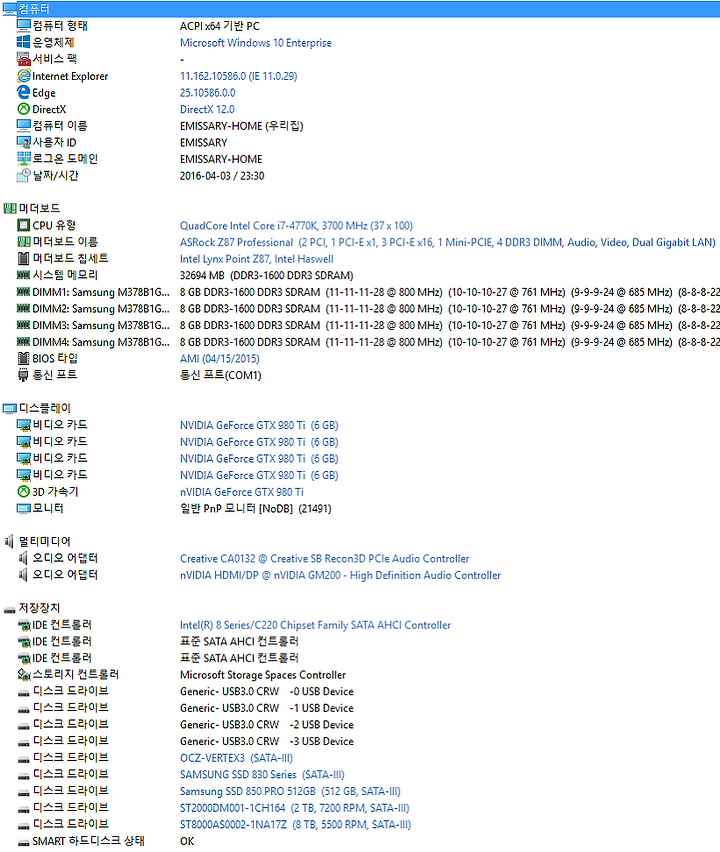Click the DIMM4 memory module icon
720x852 pixels.
[23, 342]
